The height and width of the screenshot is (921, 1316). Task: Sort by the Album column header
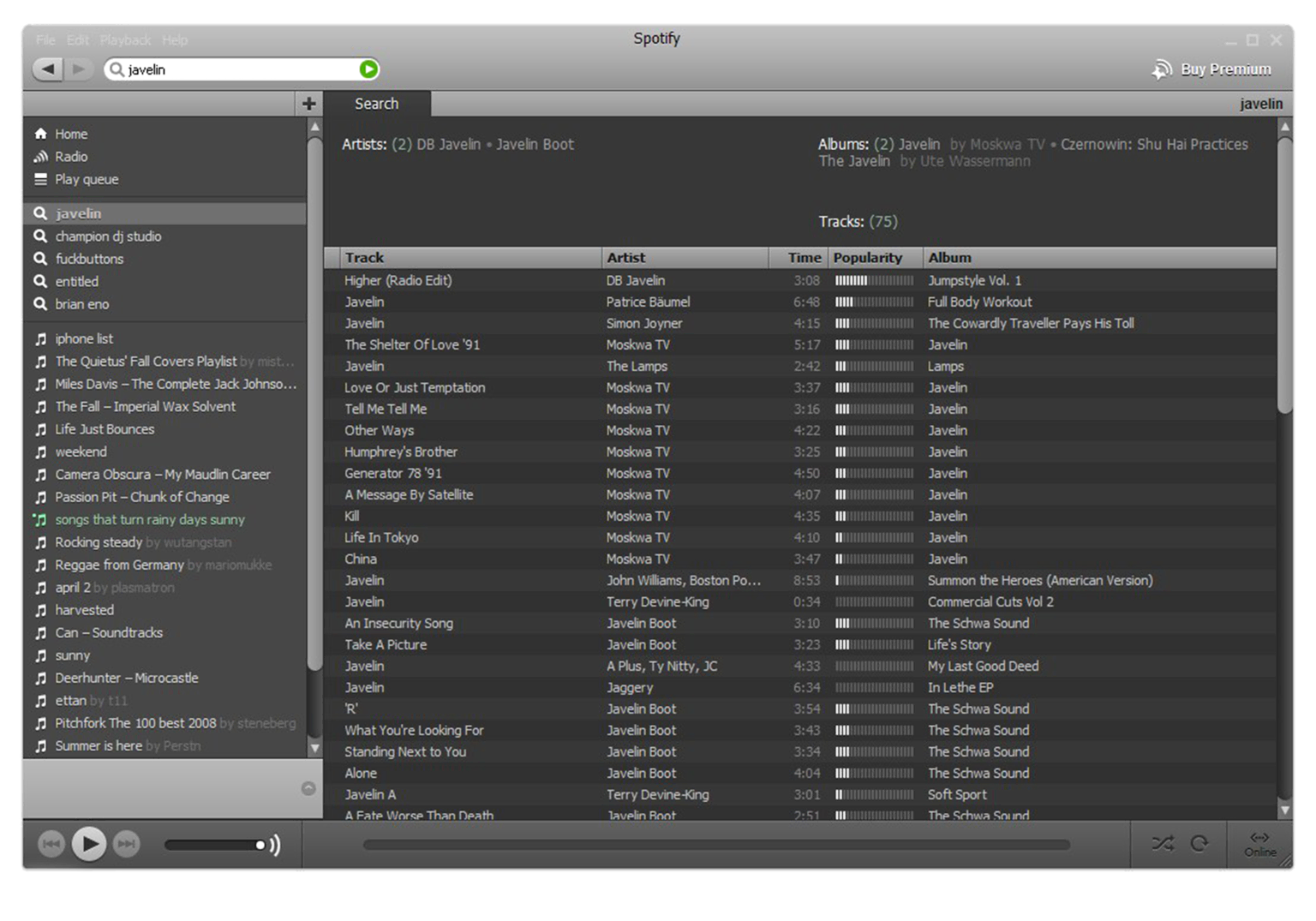pos(1100,257)
